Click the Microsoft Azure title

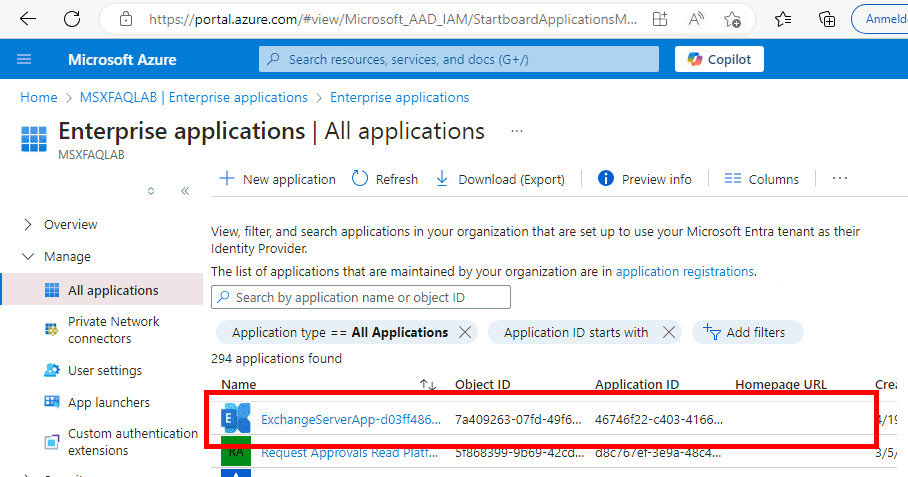122,60
